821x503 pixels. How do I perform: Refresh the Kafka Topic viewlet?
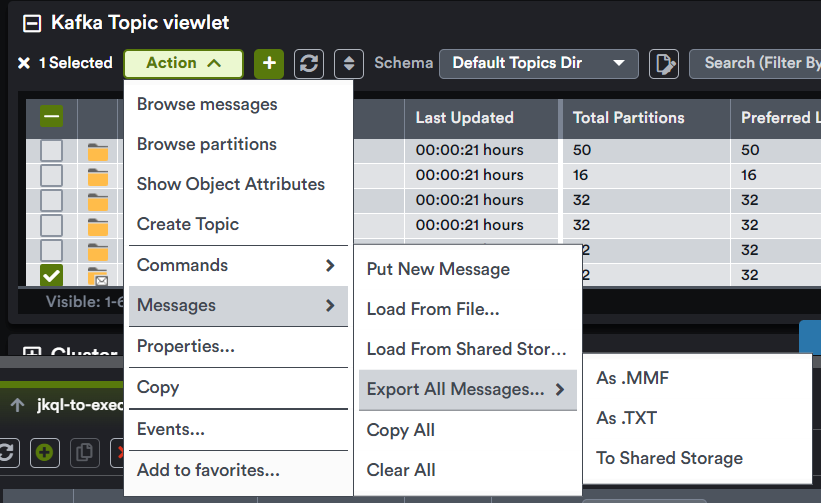(309, 63)
